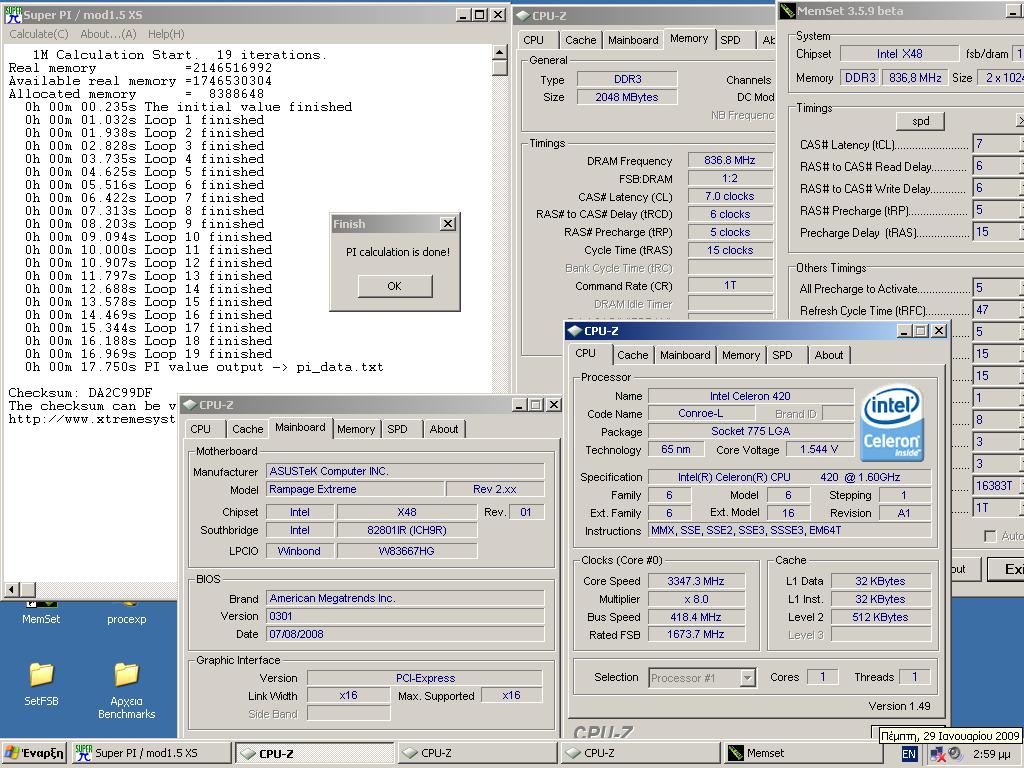
Task: Click the Memory Size value 2048 MBytes
Action: click(x=627, y=97)
